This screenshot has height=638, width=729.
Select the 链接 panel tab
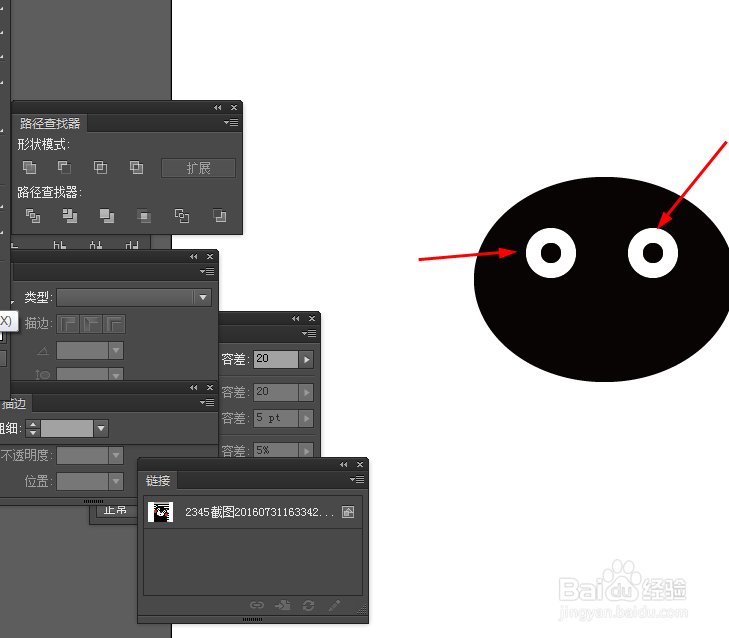tap(158, 480)
